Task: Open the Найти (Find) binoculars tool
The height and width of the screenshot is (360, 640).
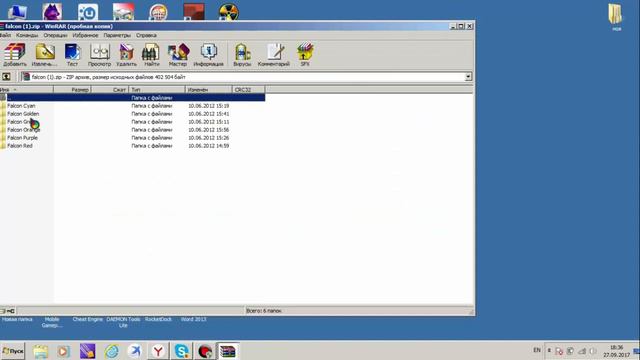Action: click(151, 55)
